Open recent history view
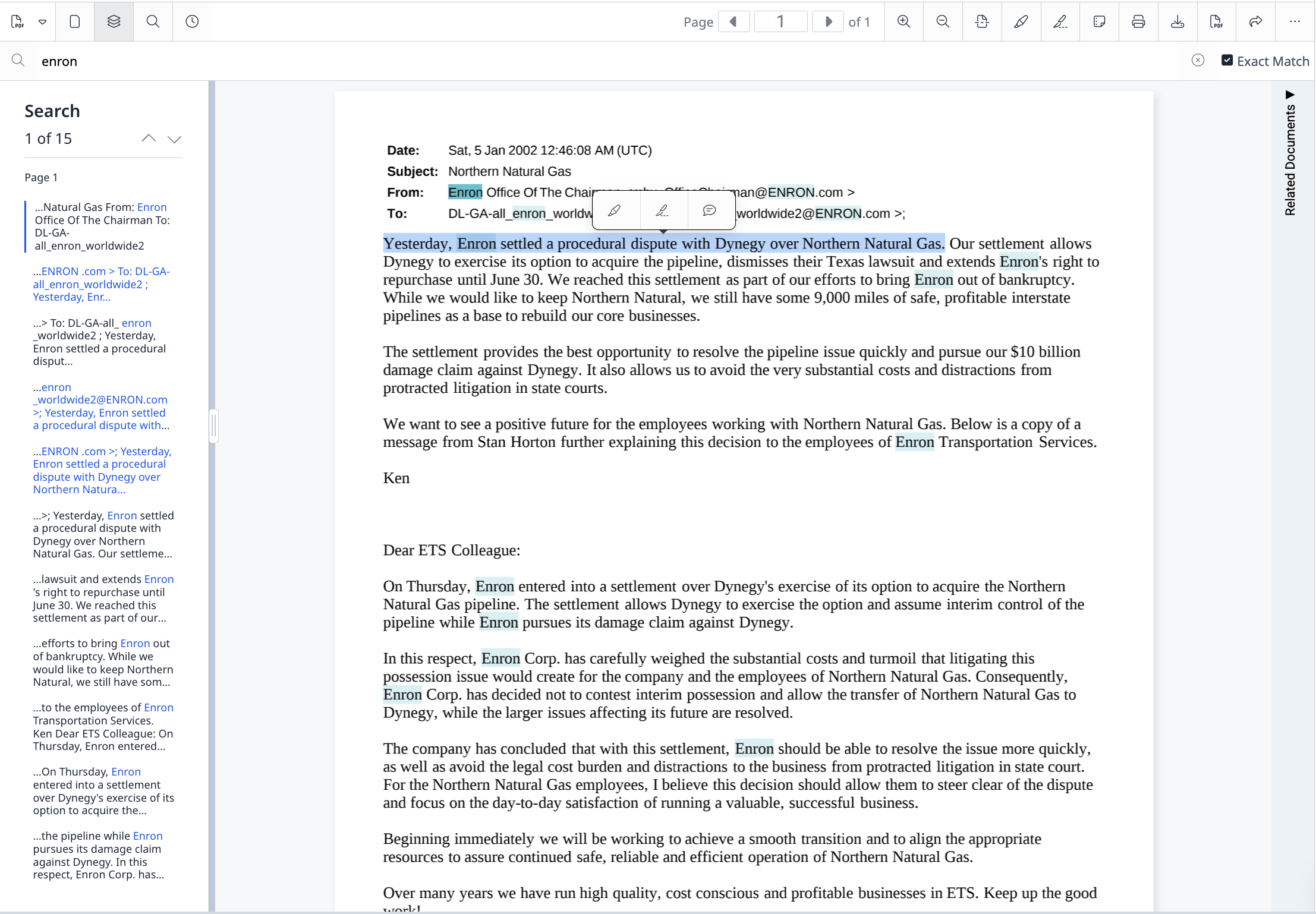The width and height of the screenshot is (1316, 914). tap(192, 21)
